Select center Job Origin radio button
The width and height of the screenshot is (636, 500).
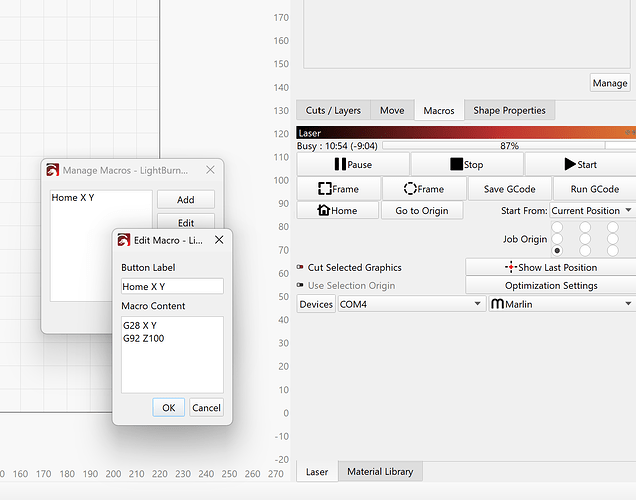(x=585, y=238)
